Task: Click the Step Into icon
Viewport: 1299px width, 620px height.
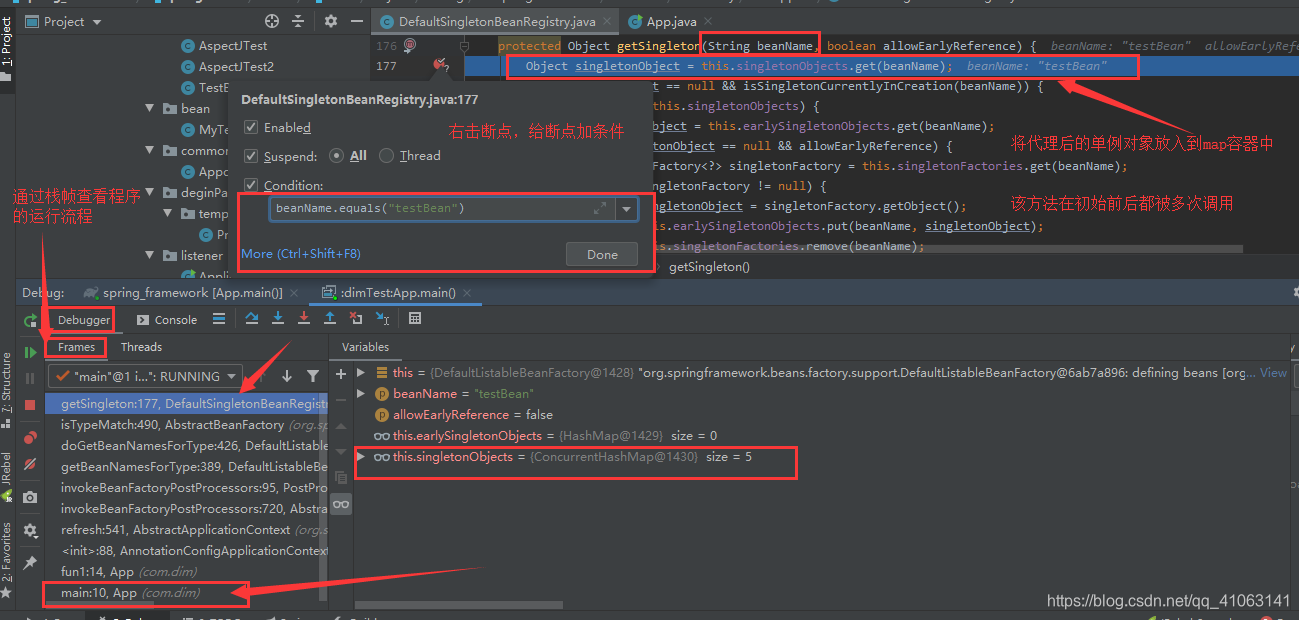Action: (278, 319)
